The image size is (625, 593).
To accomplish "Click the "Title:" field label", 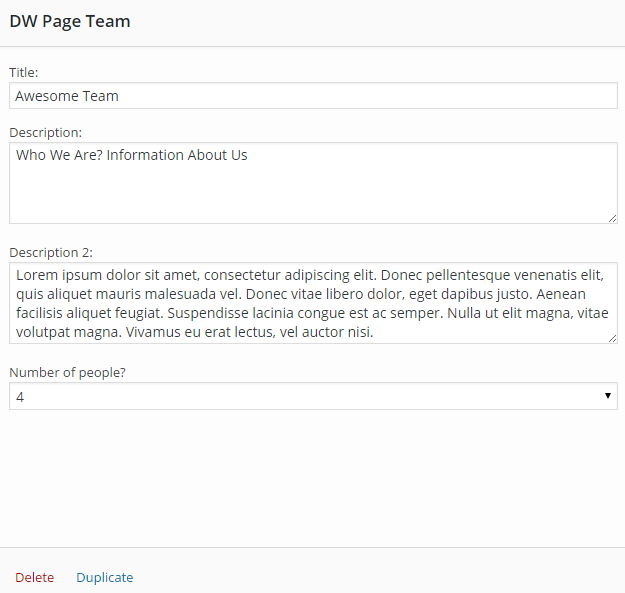I will tap(24, 73).
